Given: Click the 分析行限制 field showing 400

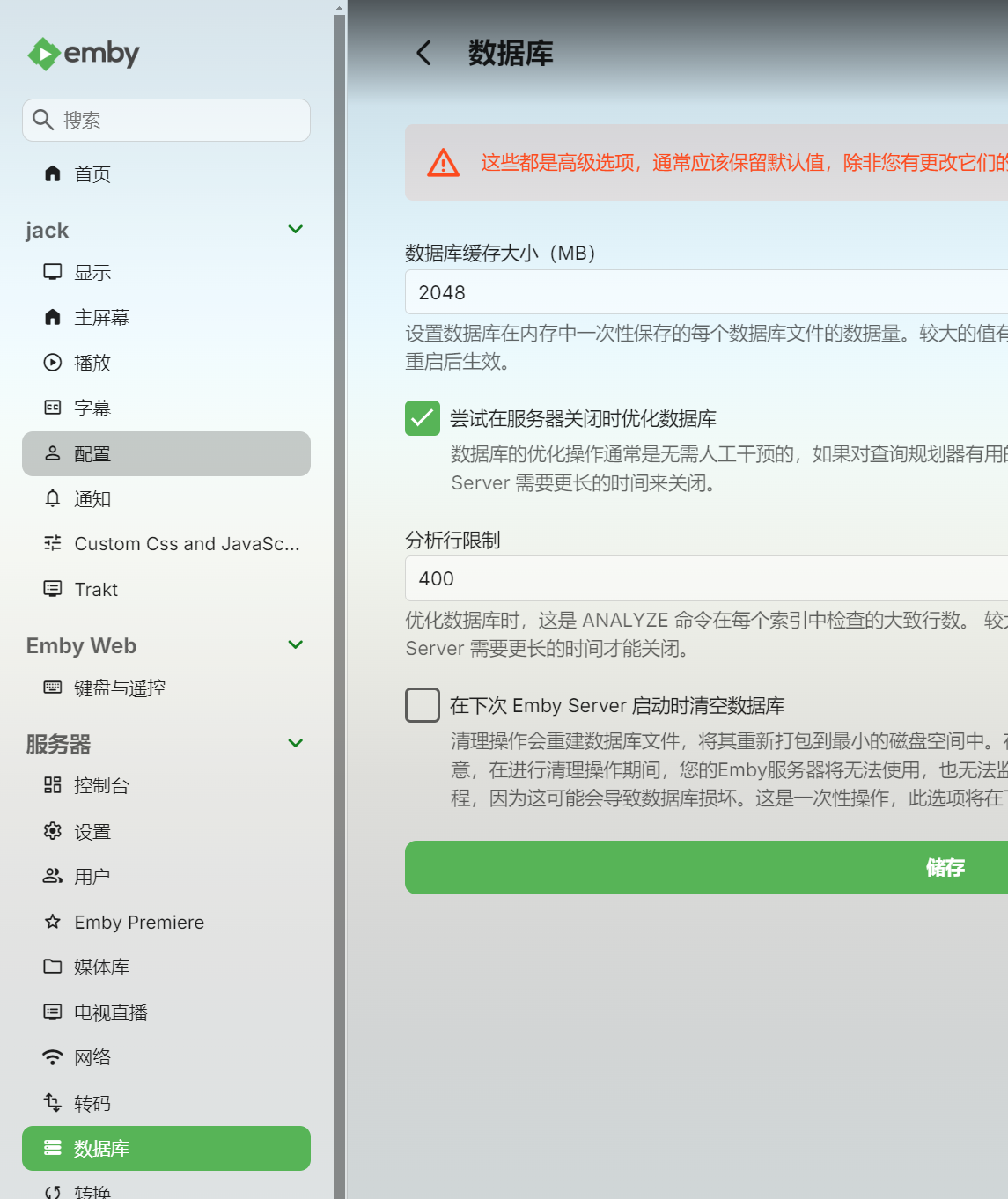Looking at the screenshot, I should point(706,578).
